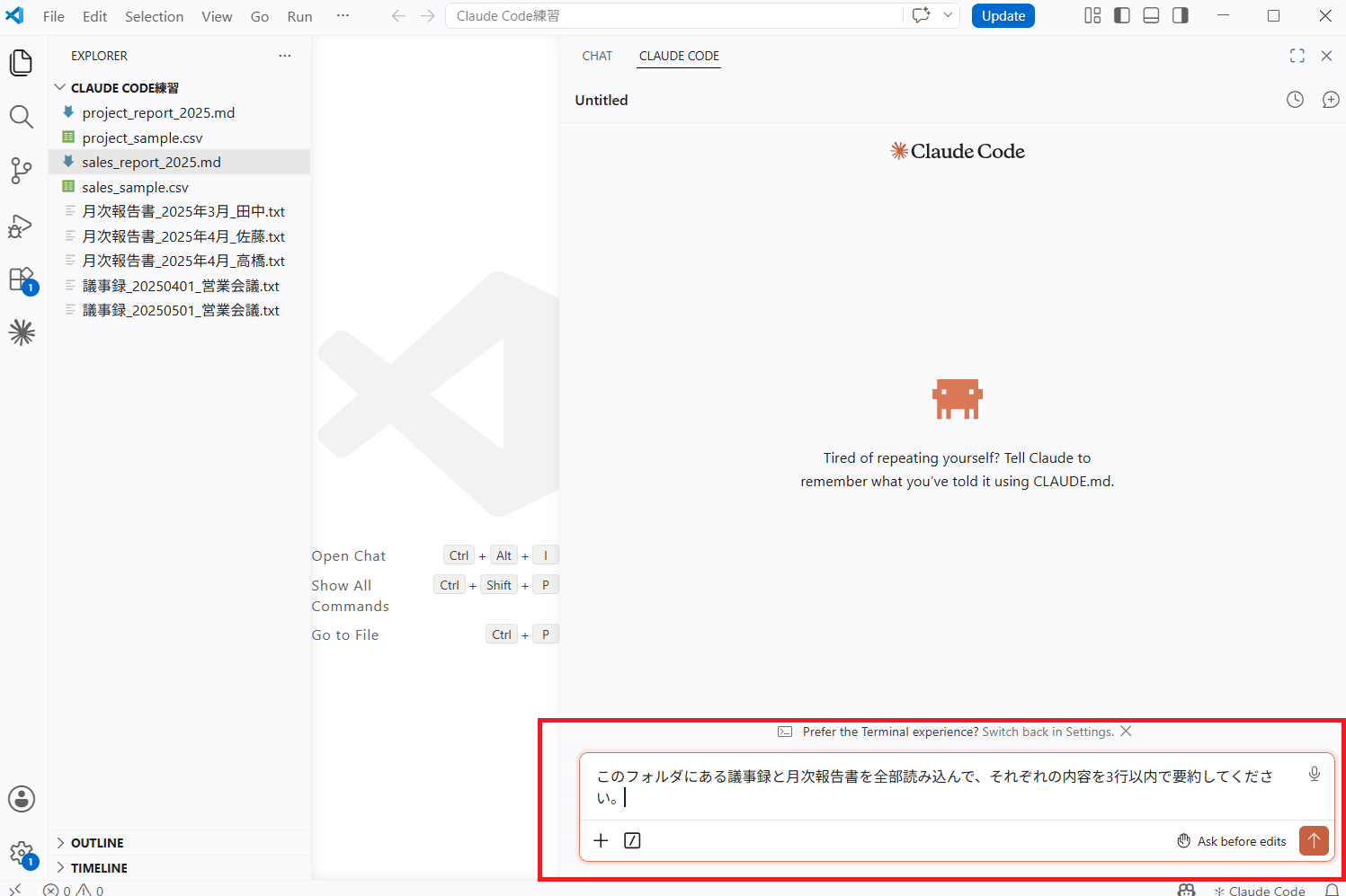
Task: Open Explorer more actions ellipsis
Action: click(285, 56)
